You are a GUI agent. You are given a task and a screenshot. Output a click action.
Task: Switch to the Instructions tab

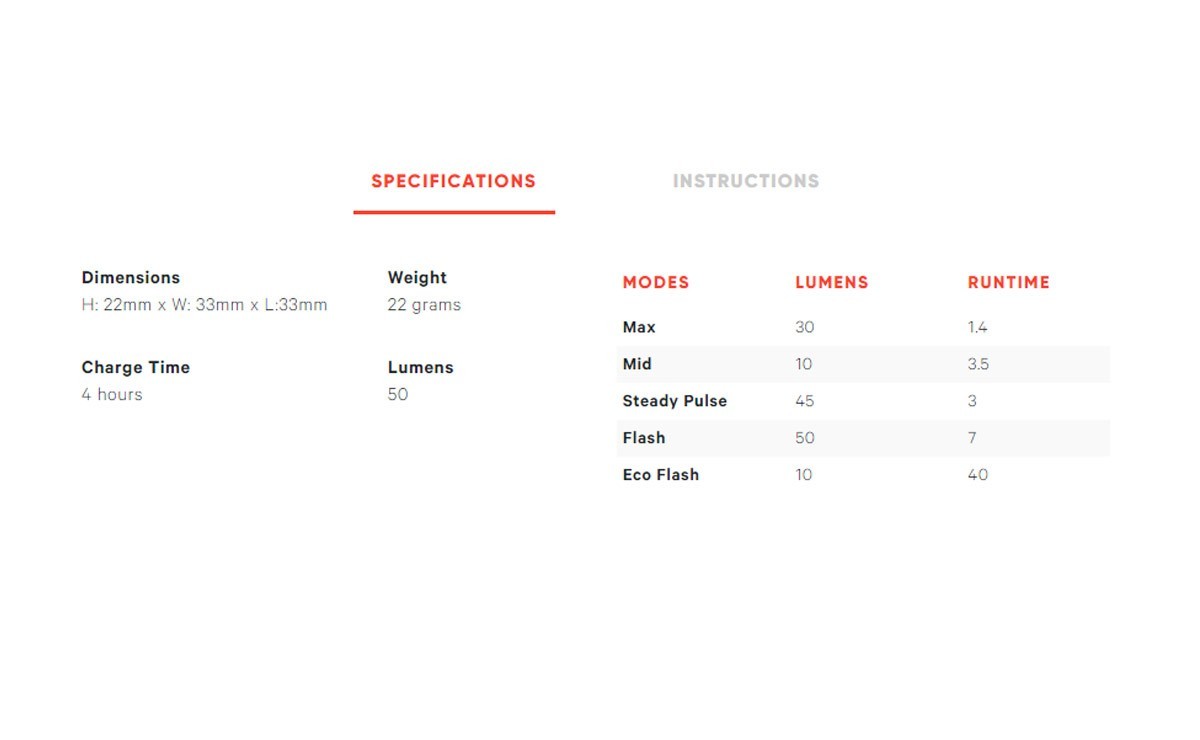pyautogui.click(x=745, y=181)
